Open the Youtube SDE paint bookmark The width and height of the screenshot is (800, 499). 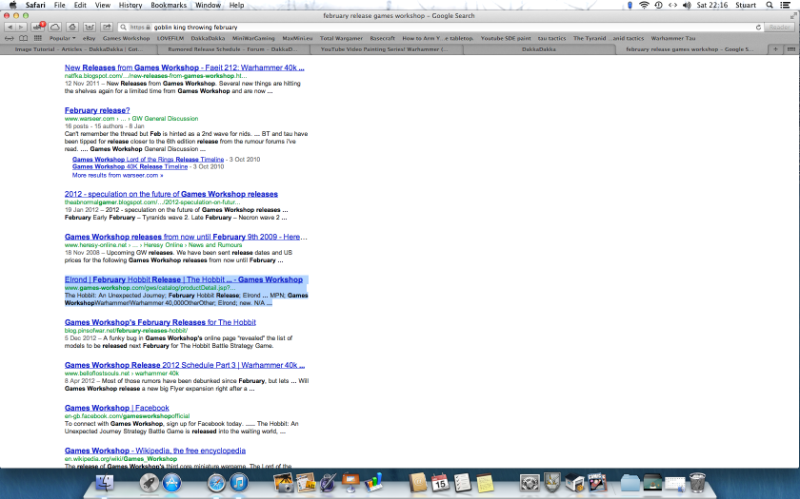coord(506,38)
